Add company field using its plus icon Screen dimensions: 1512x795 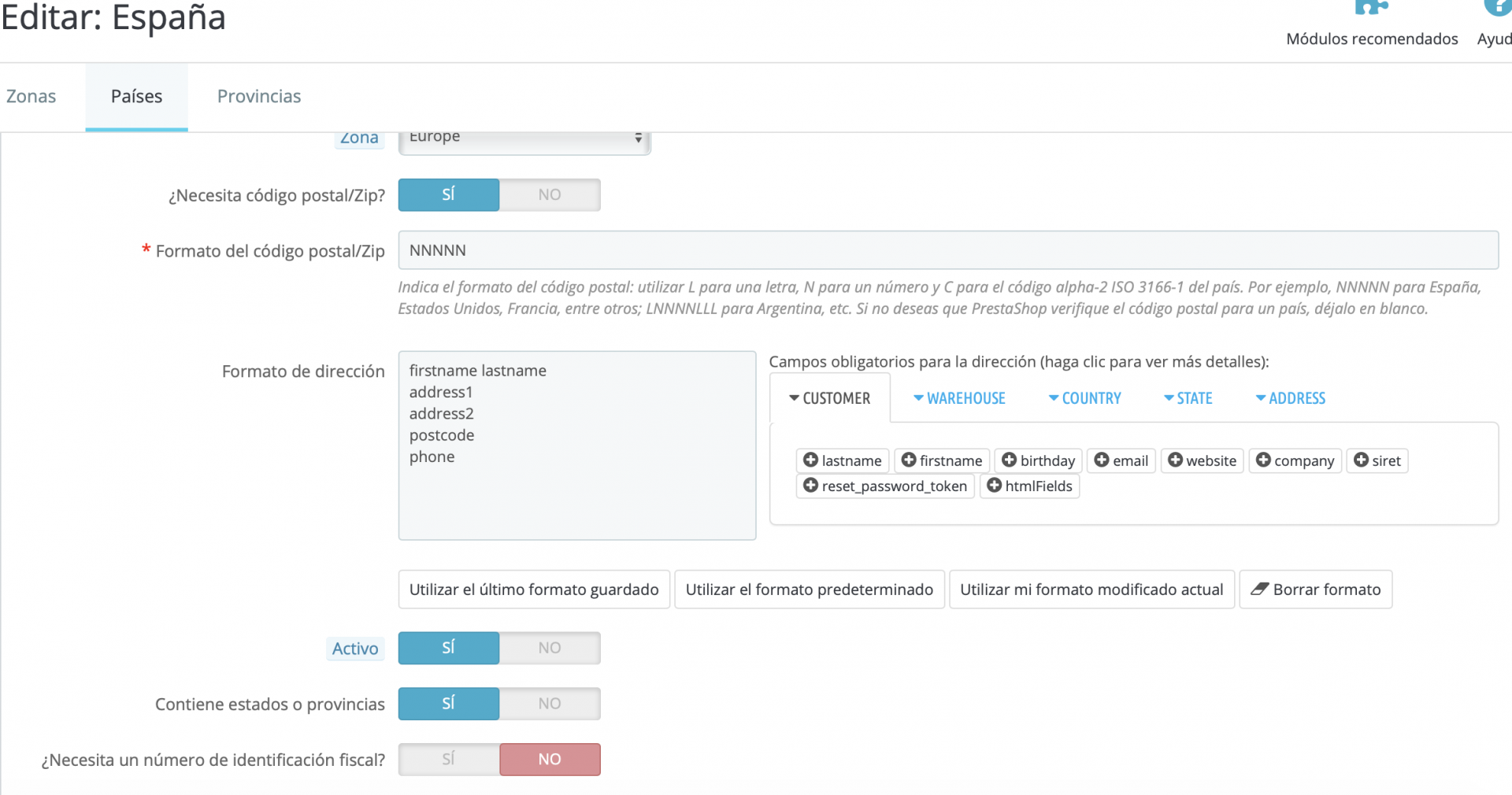(1263, 460)
